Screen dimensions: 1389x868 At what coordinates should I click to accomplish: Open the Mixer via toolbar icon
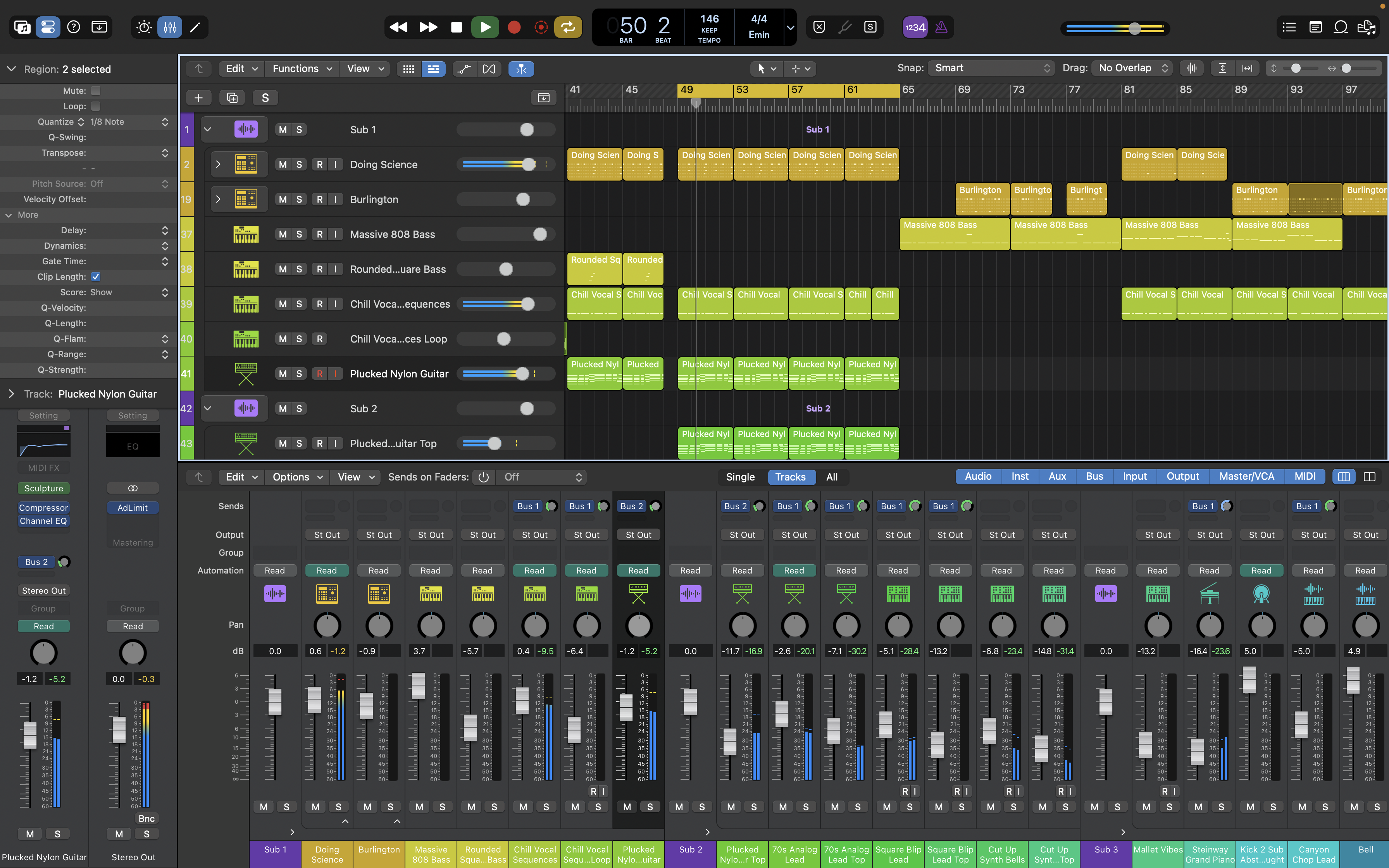170,27
